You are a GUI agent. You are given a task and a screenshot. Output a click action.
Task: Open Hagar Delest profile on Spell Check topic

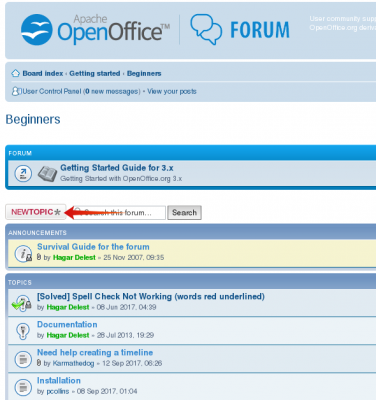[x=68, y=307]
